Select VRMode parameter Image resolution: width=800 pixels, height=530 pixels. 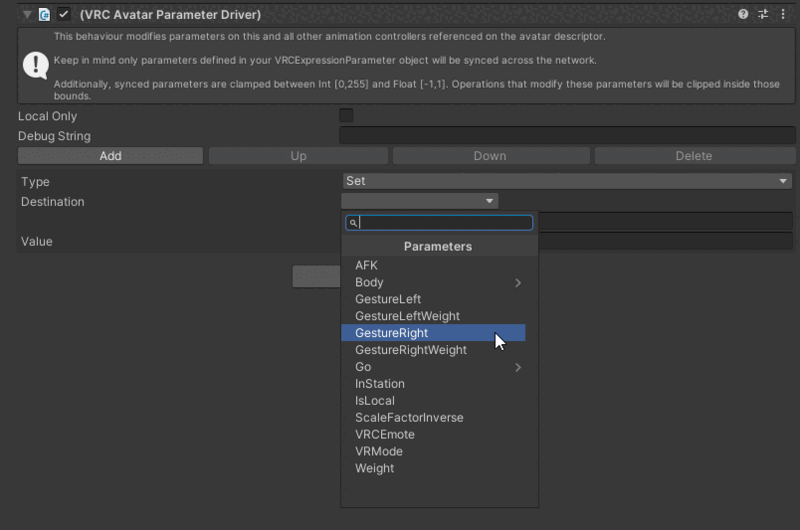coord(433,451)
